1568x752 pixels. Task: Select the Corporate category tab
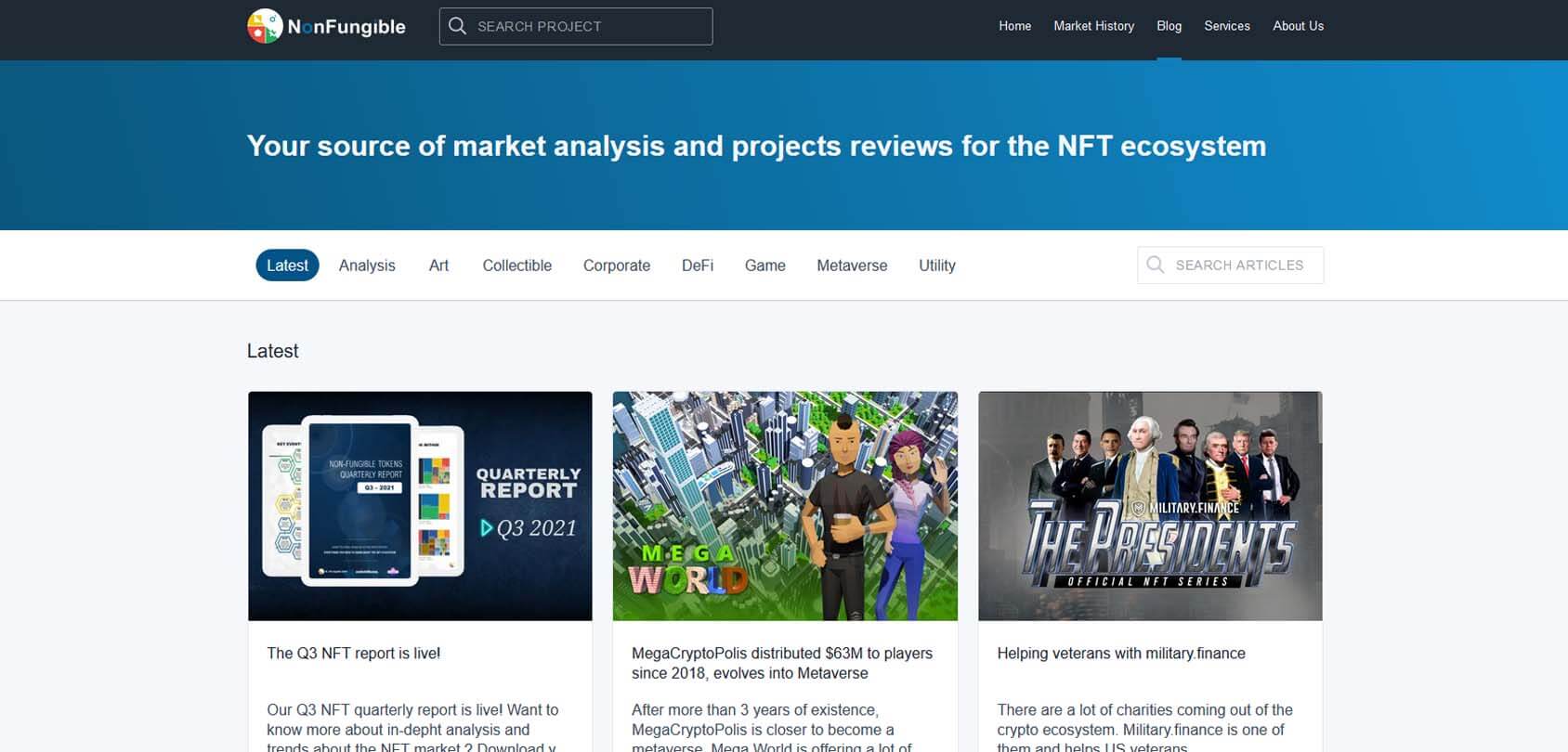(x=617, y=266)
